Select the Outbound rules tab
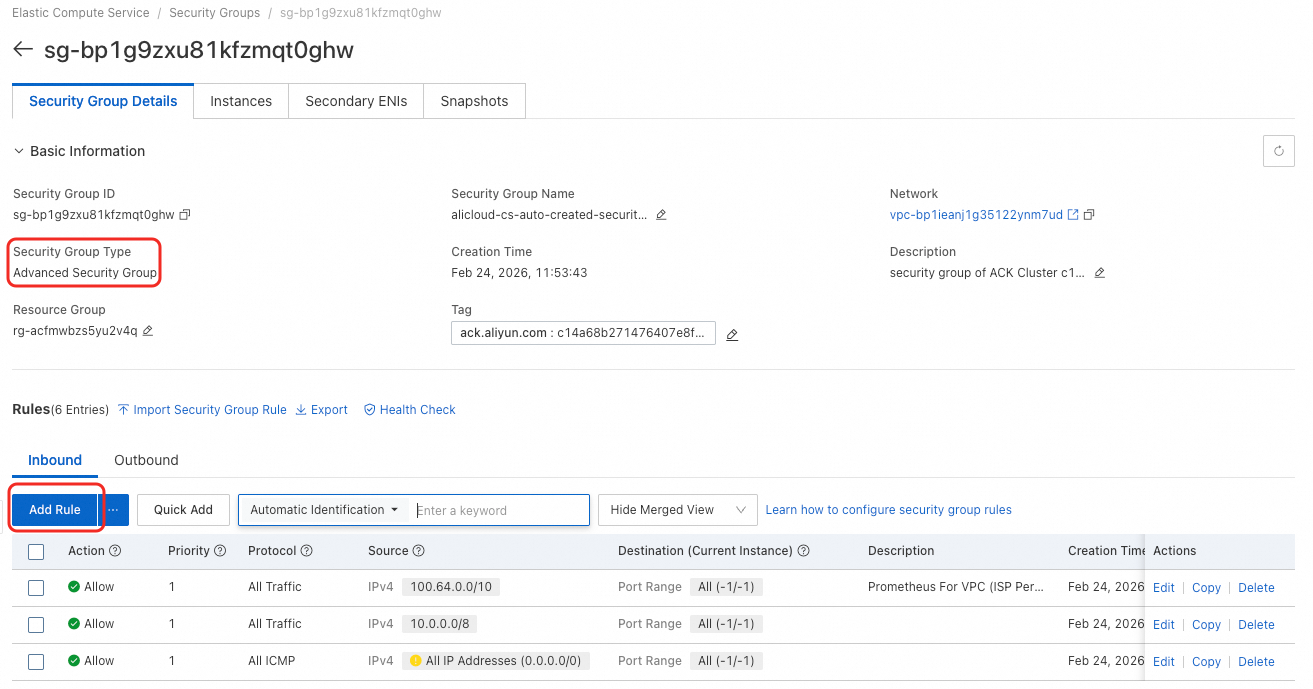Viewport: 1313px width, 689px height. tap(146, 460)
